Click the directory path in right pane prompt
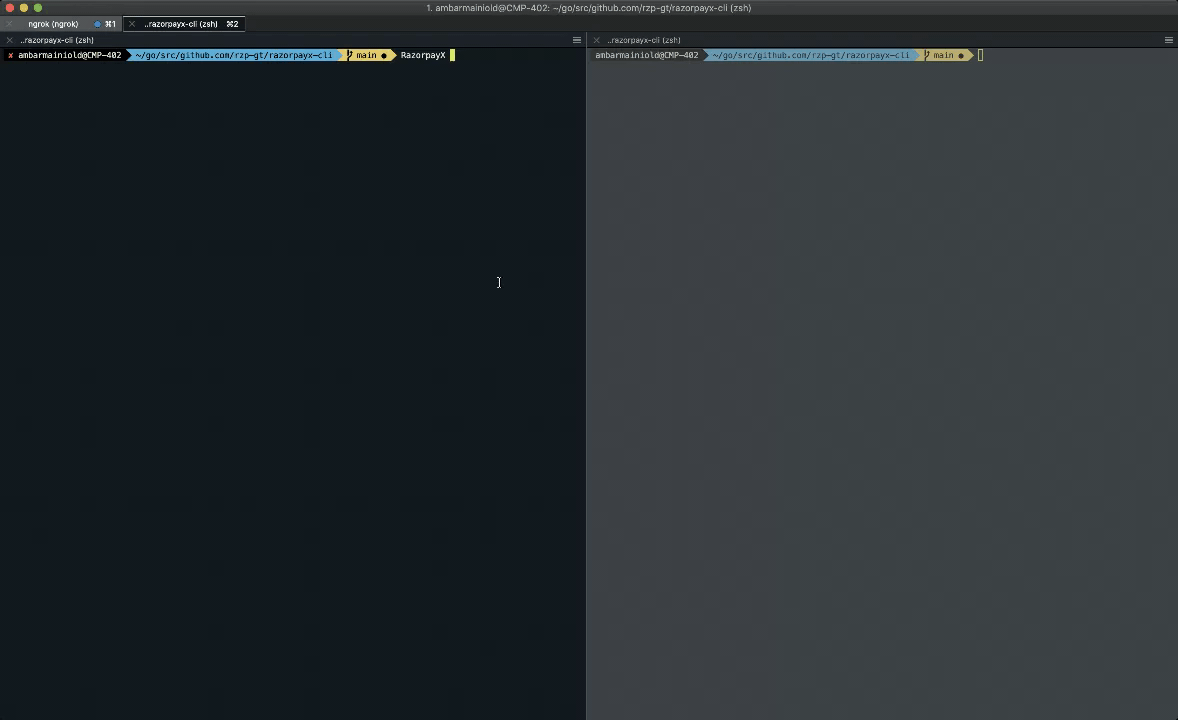 811,55
